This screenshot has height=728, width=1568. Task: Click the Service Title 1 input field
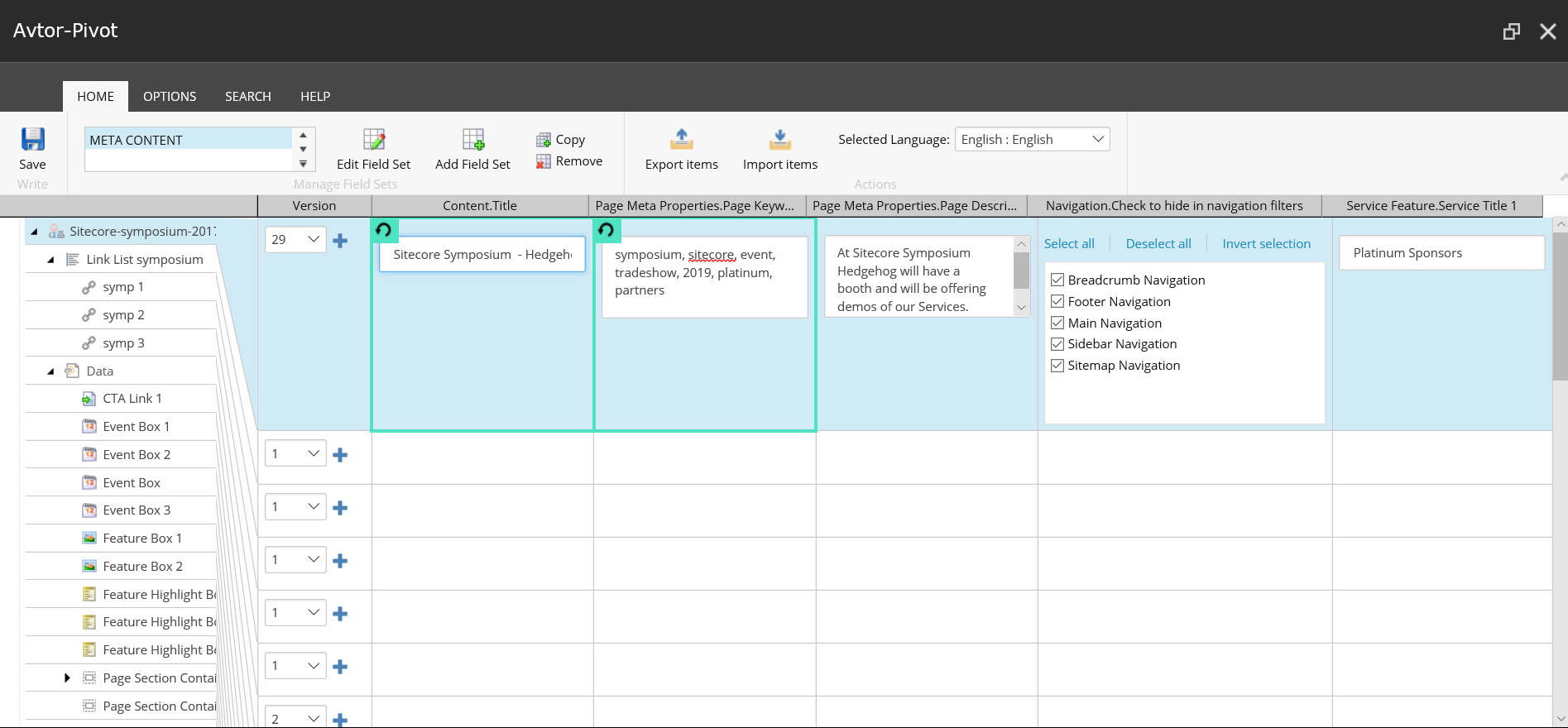click(1441, 253)
